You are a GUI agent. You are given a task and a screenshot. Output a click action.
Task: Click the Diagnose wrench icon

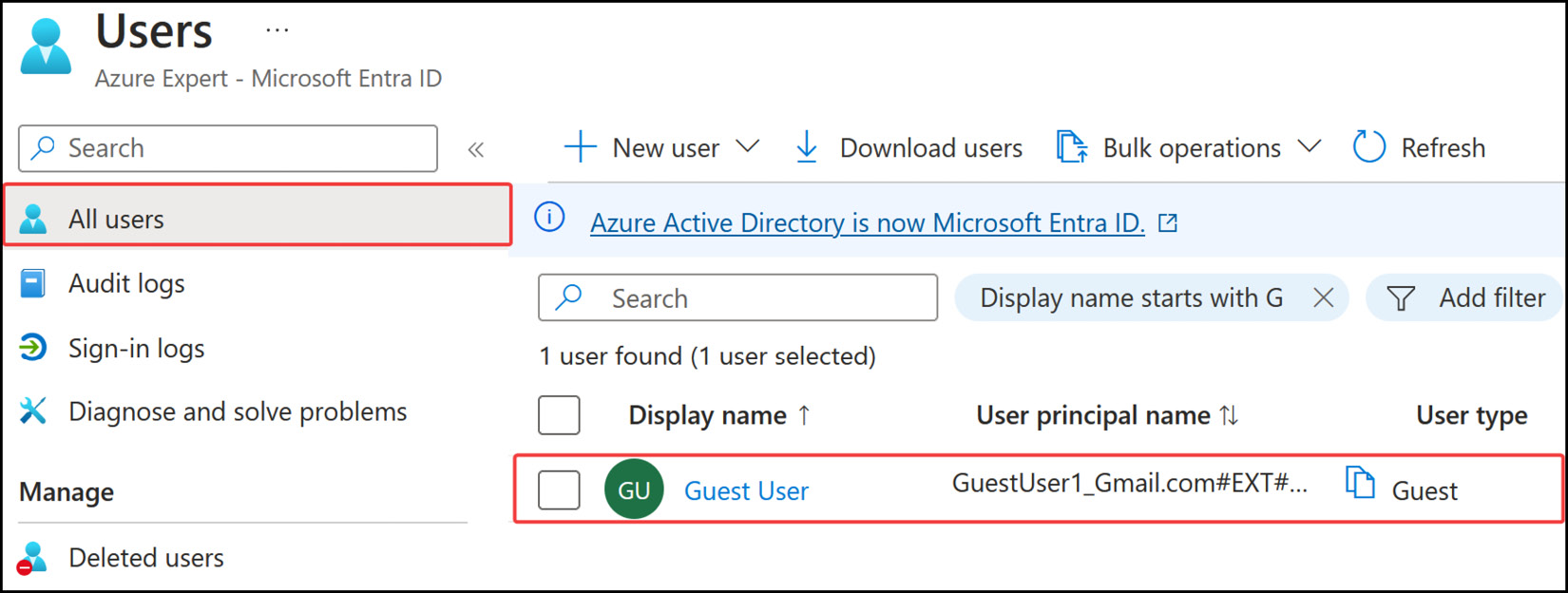click(x=33, y=411)
